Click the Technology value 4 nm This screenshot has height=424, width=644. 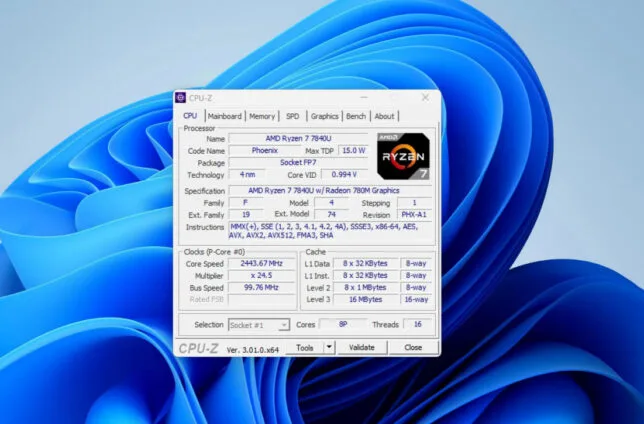[x=247, y=175]
